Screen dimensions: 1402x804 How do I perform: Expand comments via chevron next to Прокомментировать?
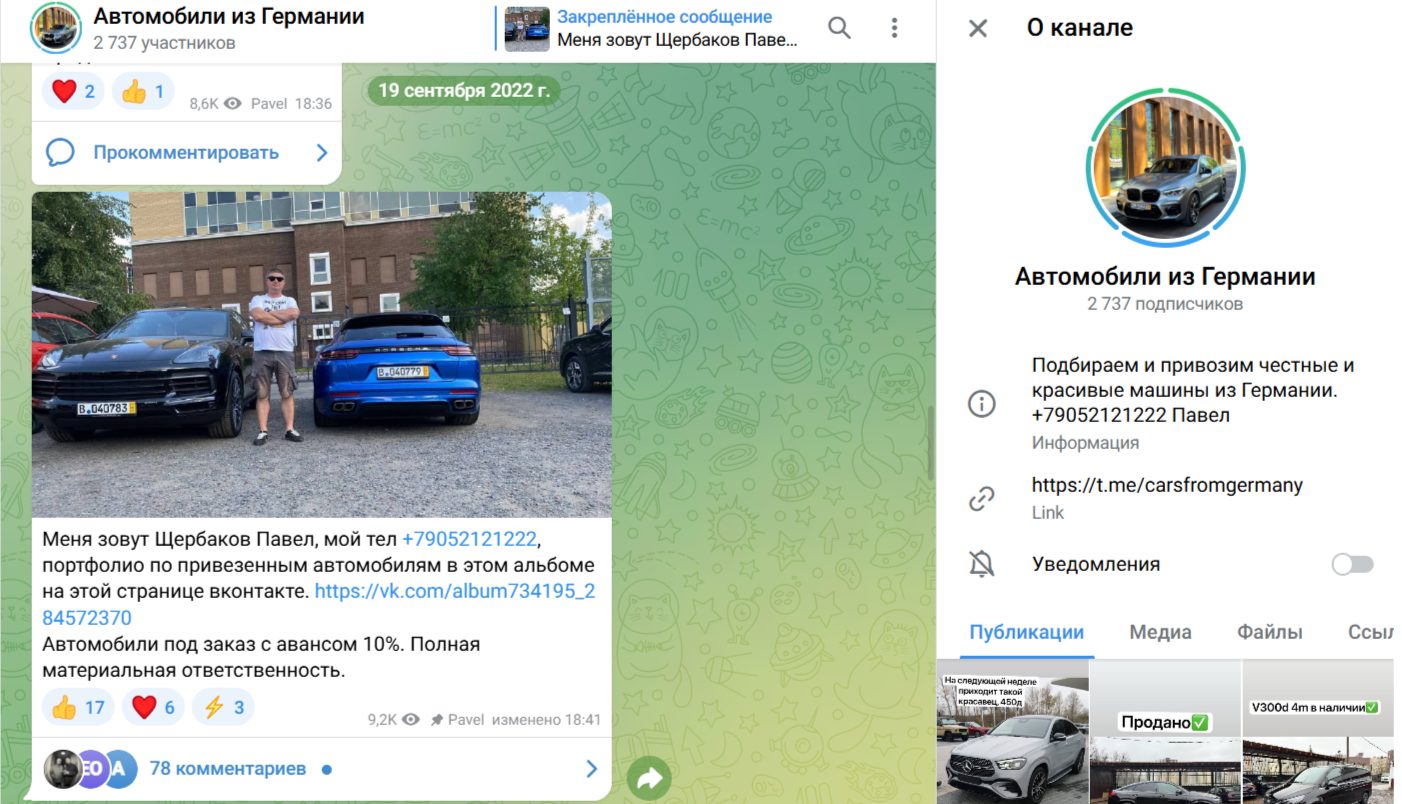(x=320, y=152)
